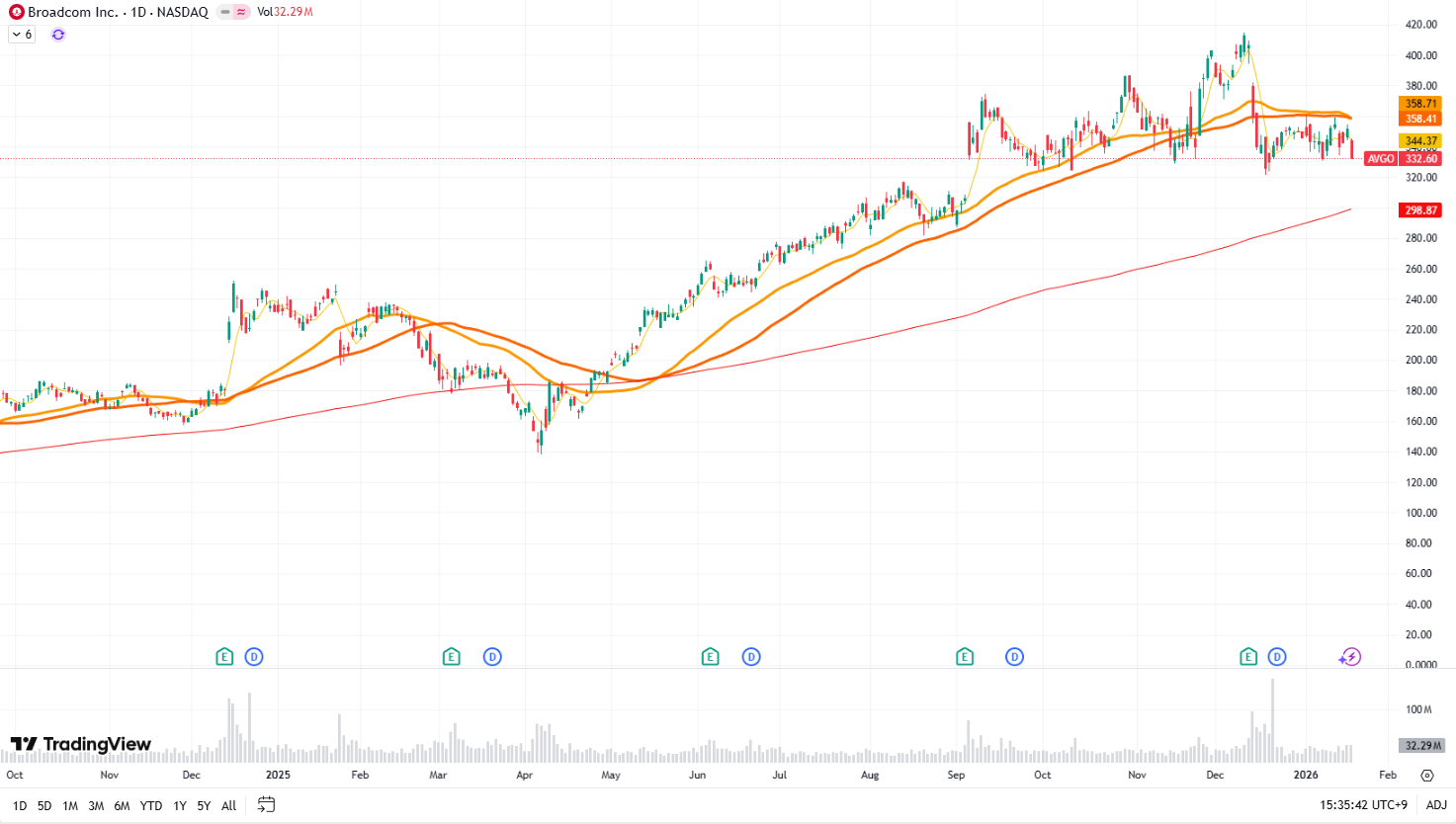Select the 1Y date range
The width and height of the screenshot is (1456, 824).
coord(180,806)
